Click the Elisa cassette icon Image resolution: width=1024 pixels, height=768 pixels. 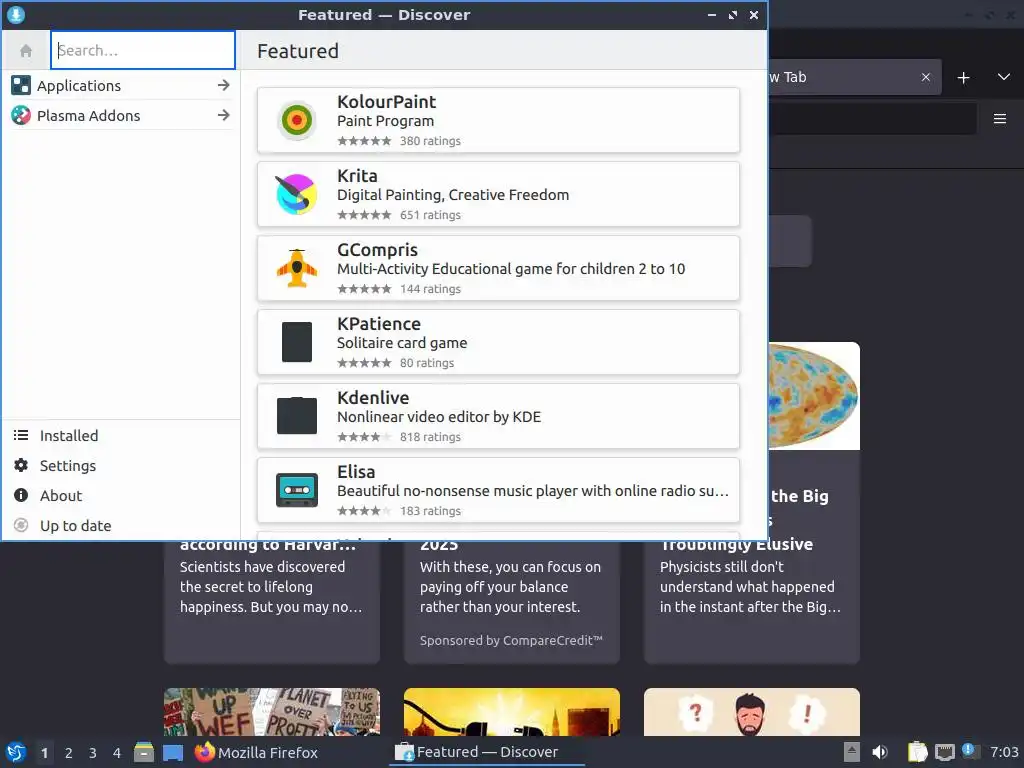[296, 490]
